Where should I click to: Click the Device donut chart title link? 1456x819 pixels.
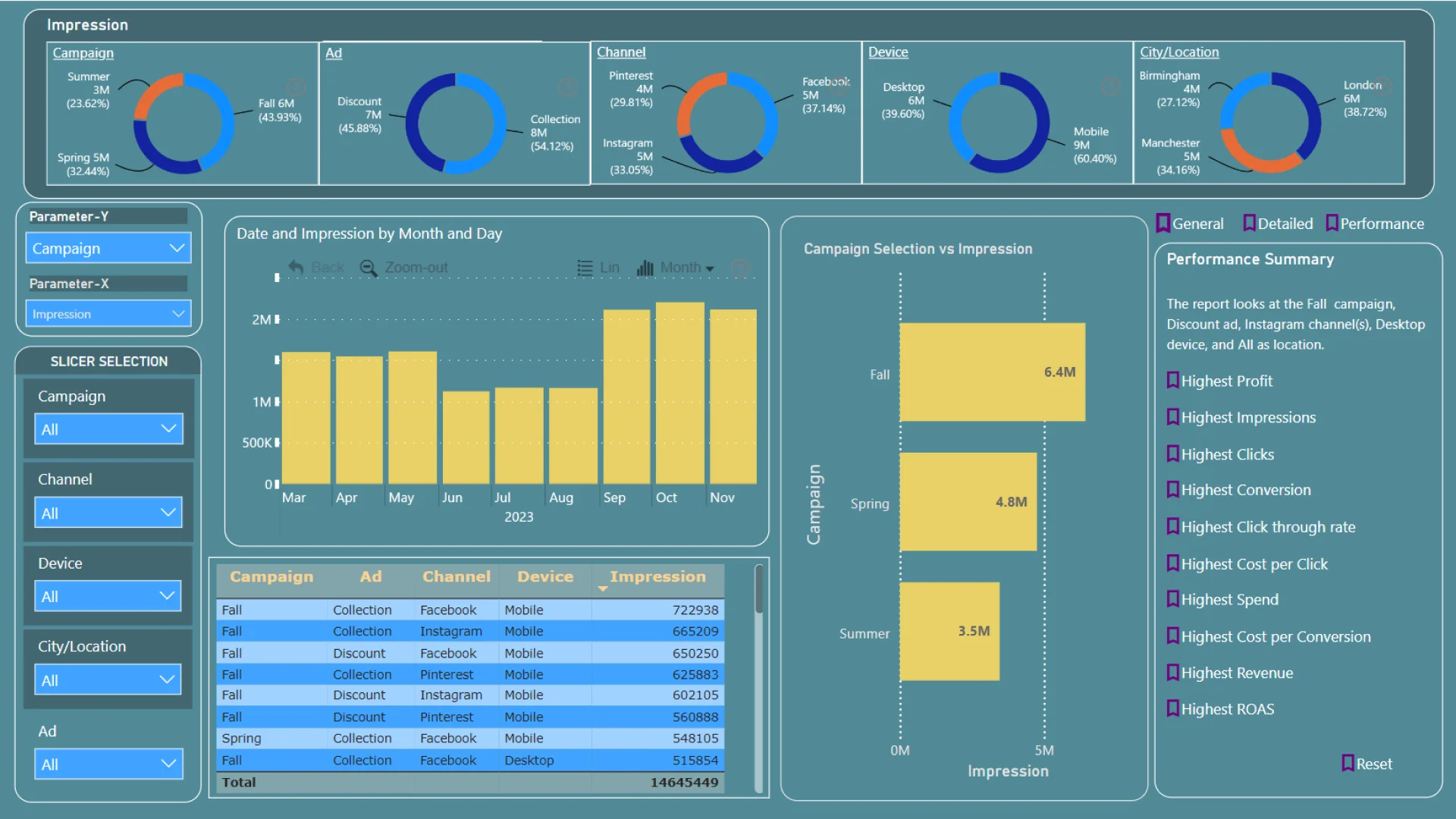pos(888,52)
